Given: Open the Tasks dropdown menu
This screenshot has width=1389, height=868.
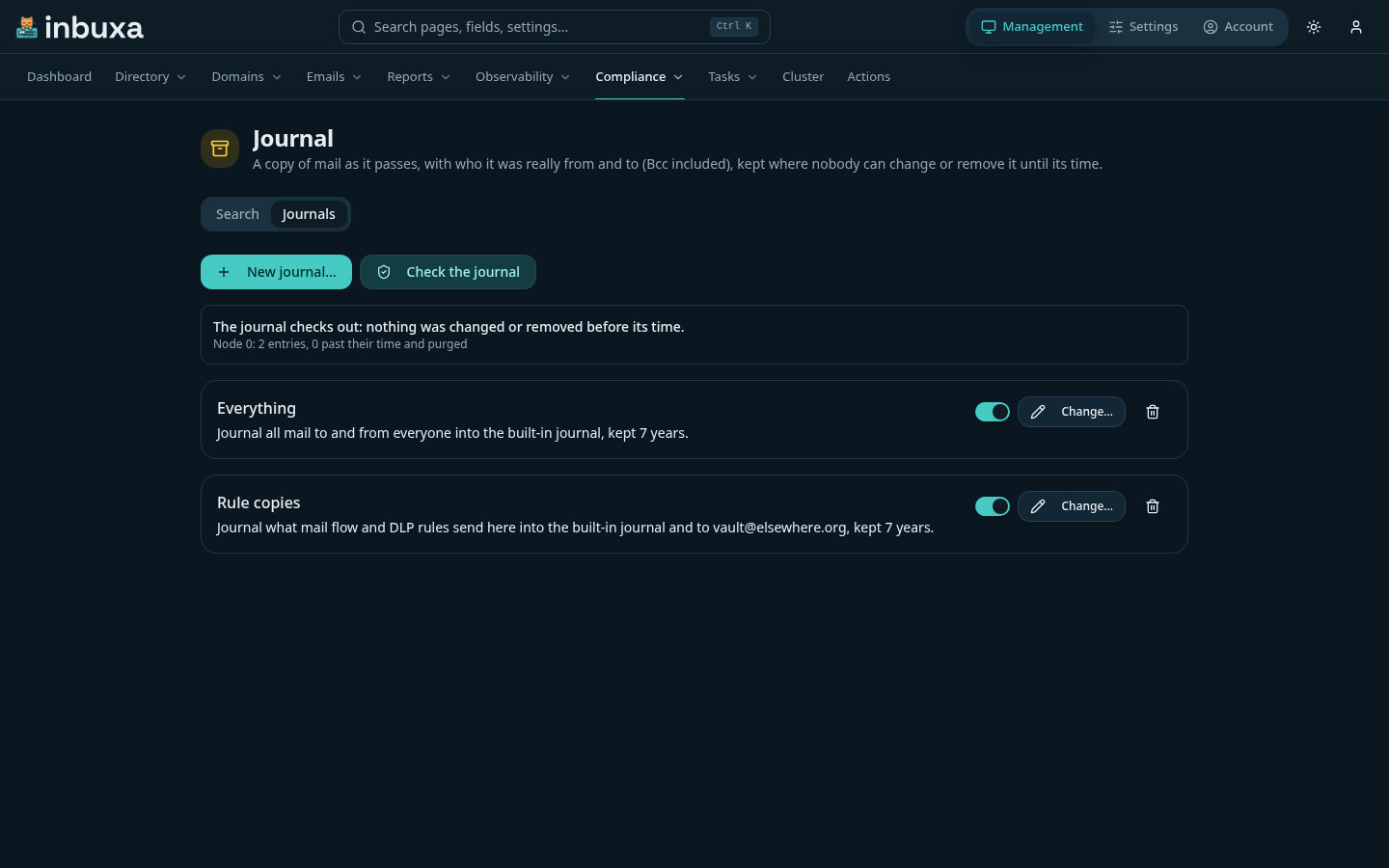Looking at the screenshot, I should tap(733, 77).
